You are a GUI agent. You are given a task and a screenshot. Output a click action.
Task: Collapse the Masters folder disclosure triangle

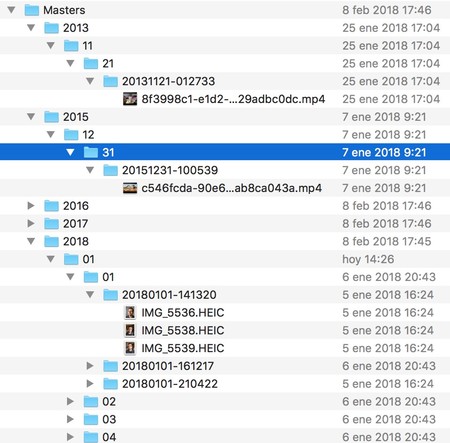12,10
